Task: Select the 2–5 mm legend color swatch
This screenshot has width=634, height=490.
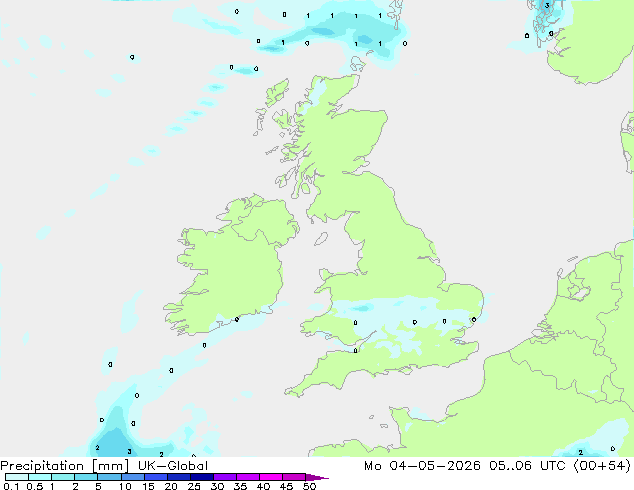Action: [86, 477]
